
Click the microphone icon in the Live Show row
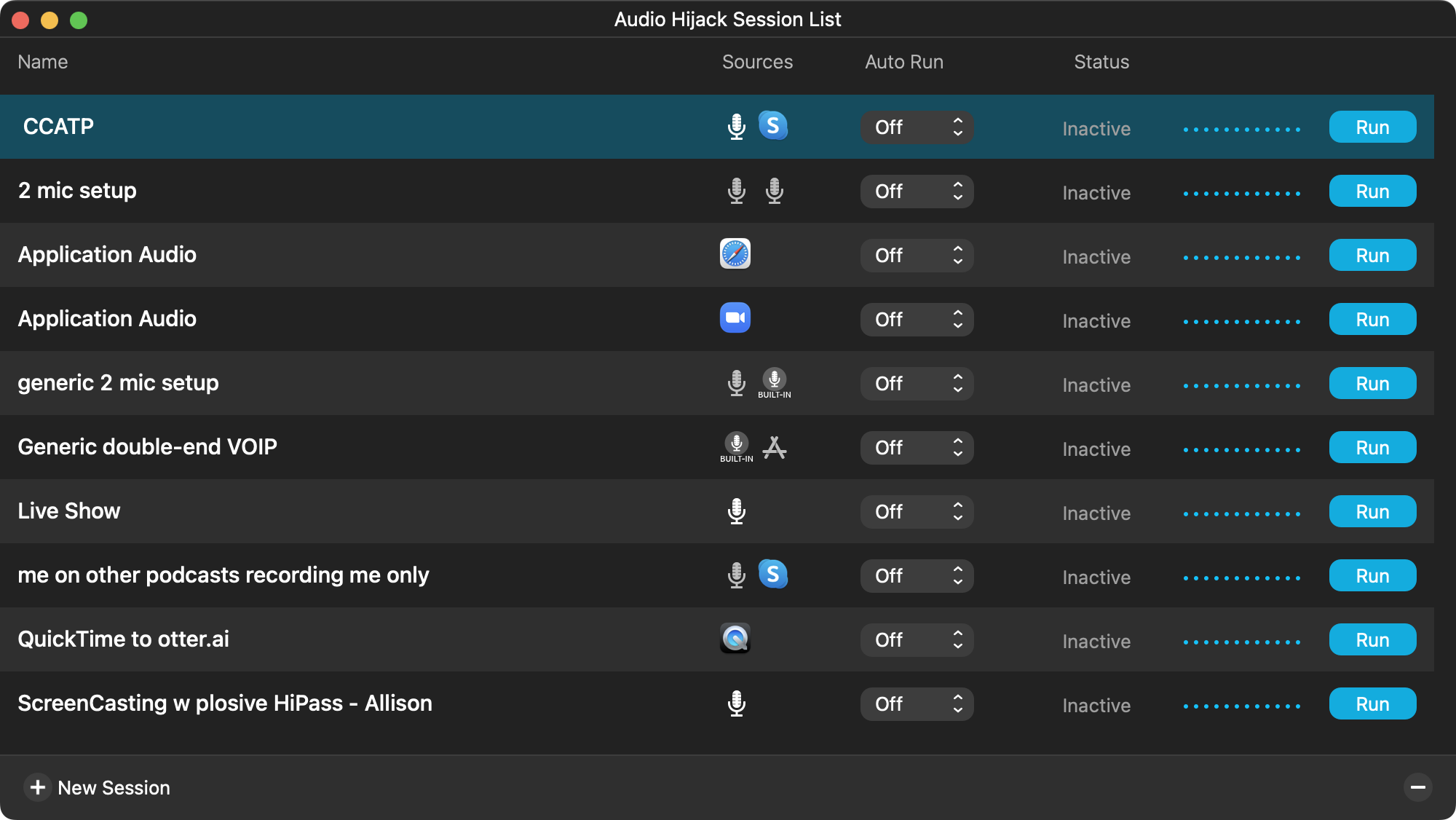[736, 511]
